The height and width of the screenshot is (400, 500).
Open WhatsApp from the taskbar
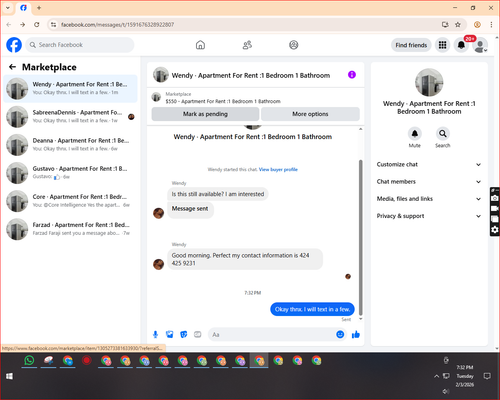click(29, 360)
